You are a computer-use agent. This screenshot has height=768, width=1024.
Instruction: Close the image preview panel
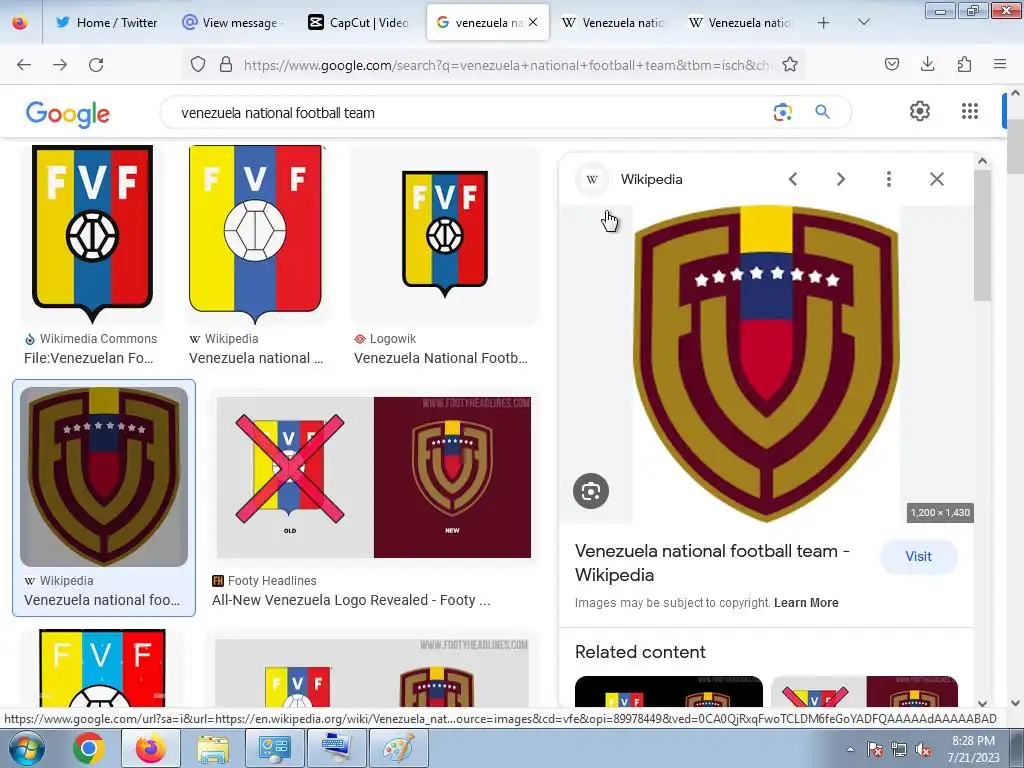coord(936,179)
